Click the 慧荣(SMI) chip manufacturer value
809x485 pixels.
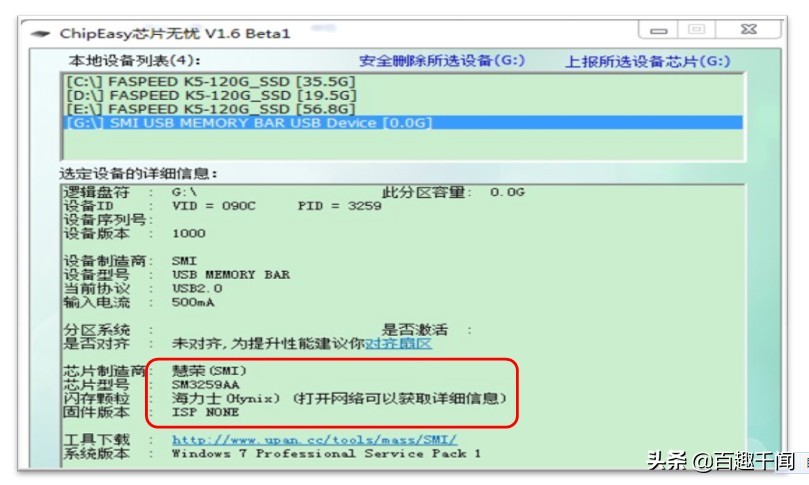click(209, 370)
